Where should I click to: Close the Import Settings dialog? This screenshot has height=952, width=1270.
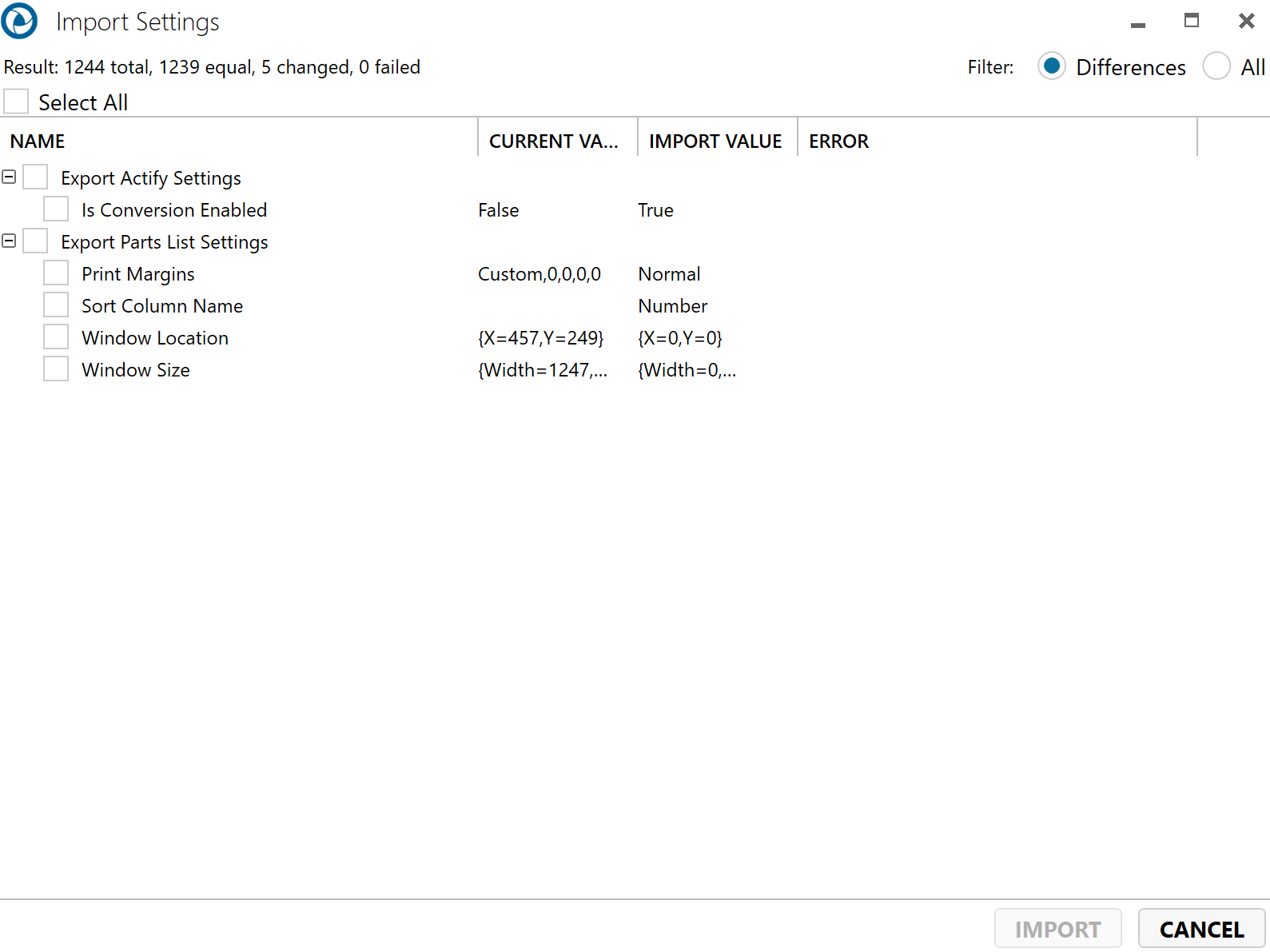pos(1246,22)
